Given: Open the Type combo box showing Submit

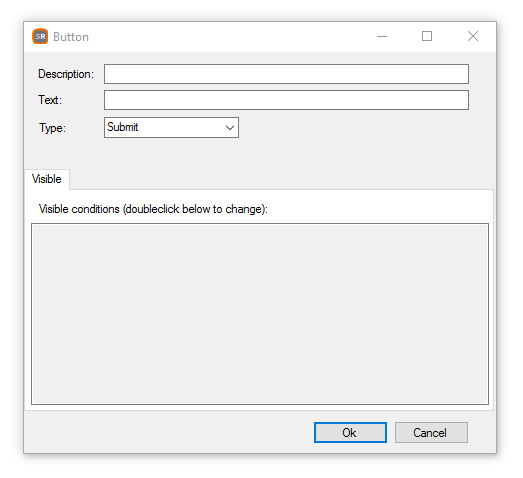Looking at the screenshot, I should pyautogui.click(x=171, y=127).
